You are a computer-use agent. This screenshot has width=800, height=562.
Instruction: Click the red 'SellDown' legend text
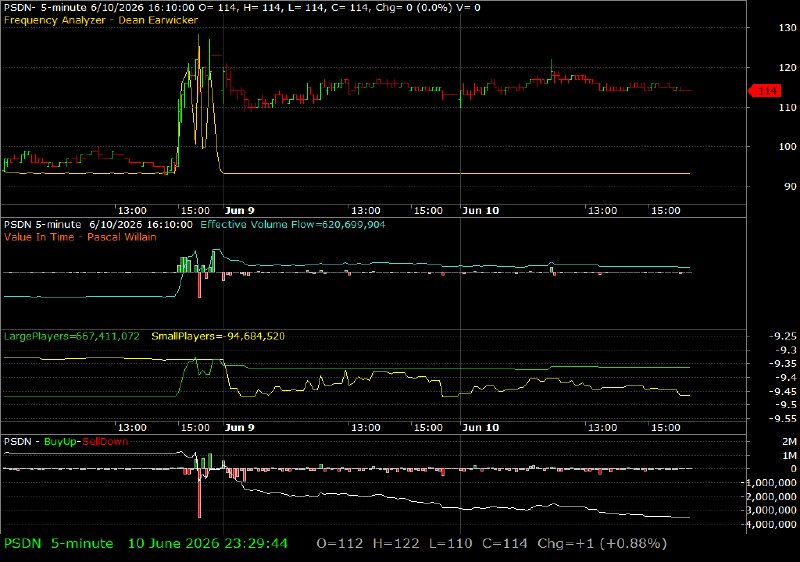[105, 442]
